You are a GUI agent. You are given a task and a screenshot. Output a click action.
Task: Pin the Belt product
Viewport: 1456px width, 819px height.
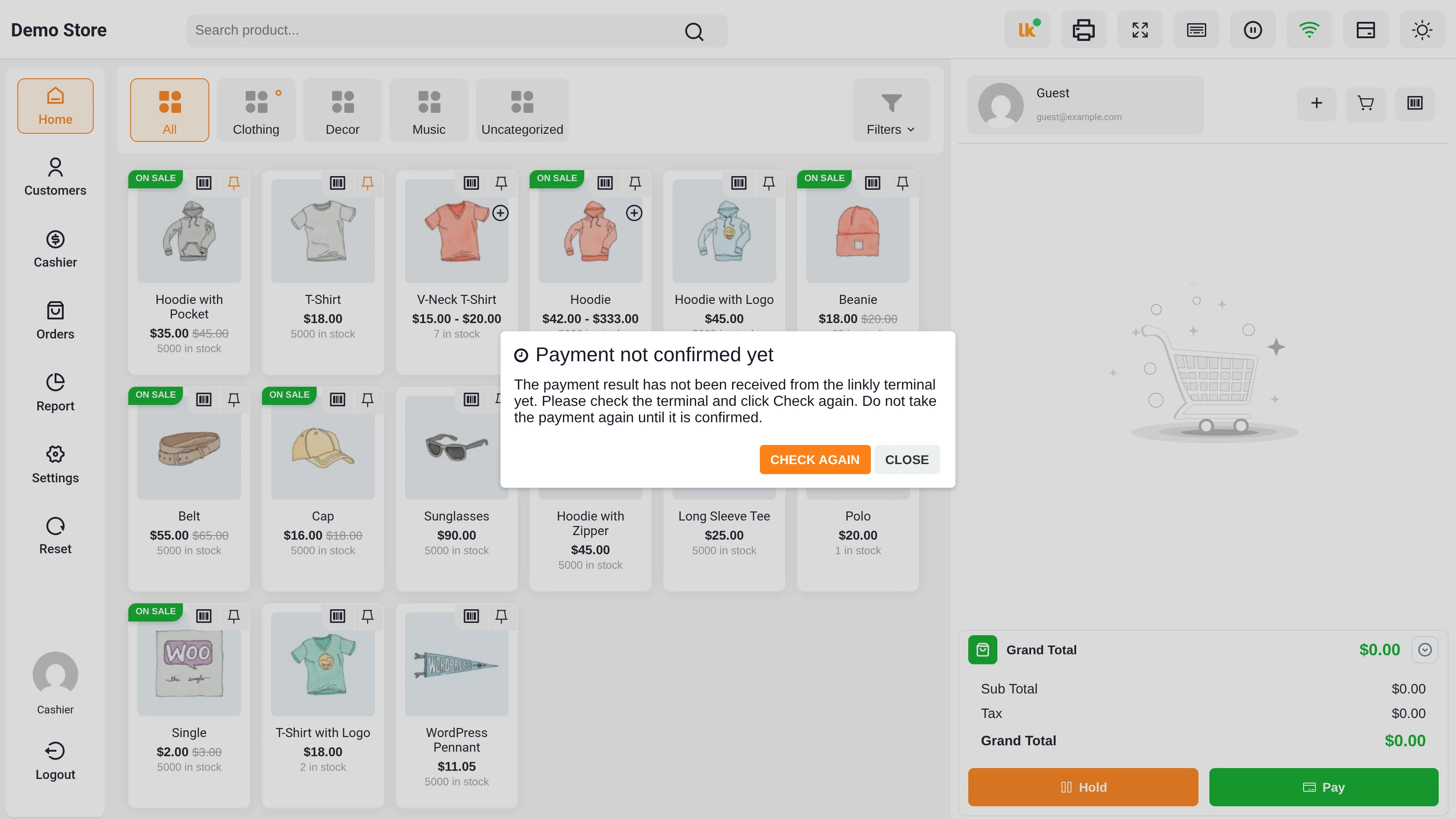(x=233, y=399)
